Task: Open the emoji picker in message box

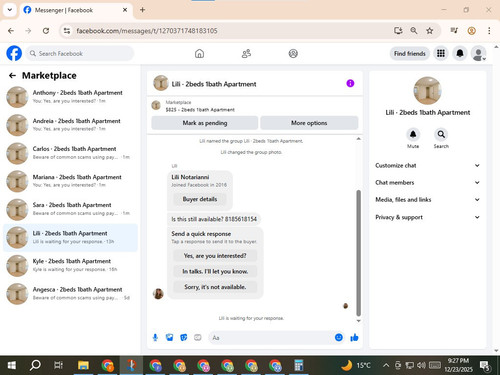Action: click(339, 337)
